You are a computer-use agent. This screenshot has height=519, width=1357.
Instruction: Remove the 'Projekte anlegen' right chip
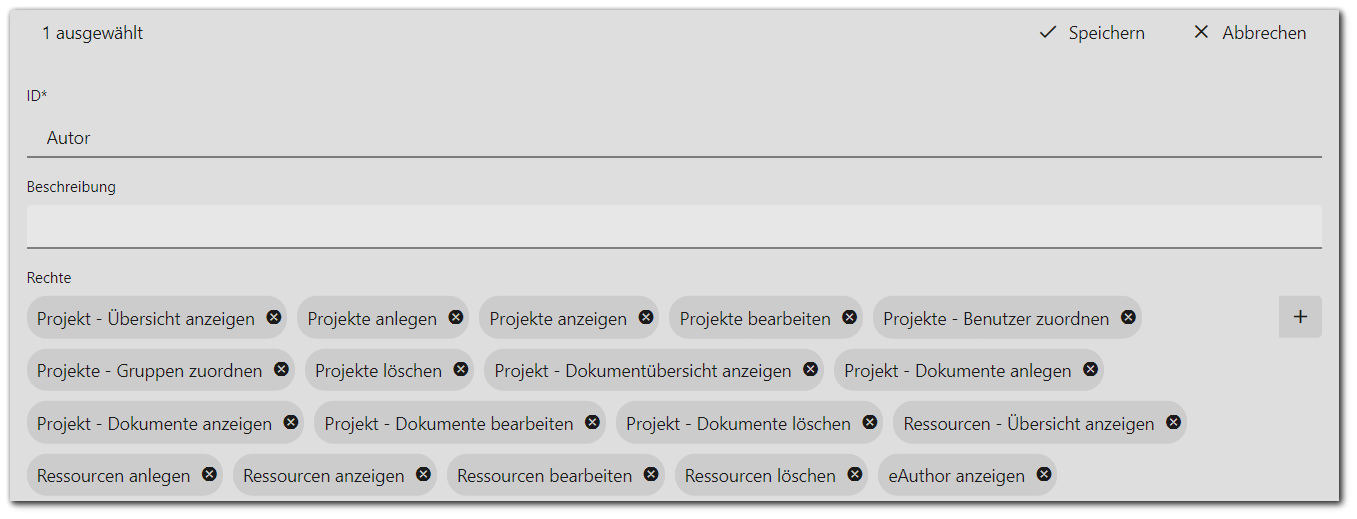coord(456,317)
